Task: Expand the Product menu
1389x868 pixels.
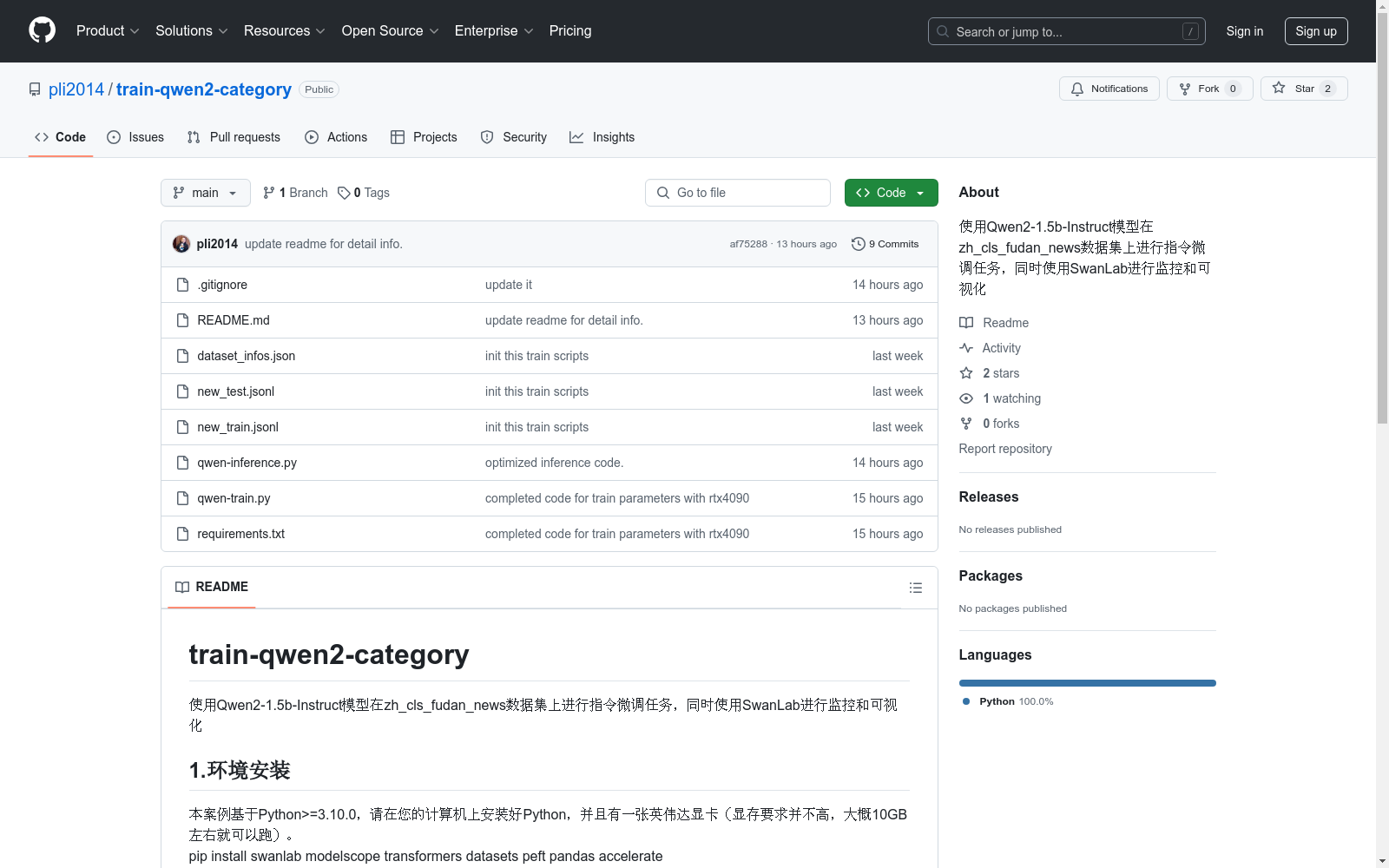Action: 108,30
